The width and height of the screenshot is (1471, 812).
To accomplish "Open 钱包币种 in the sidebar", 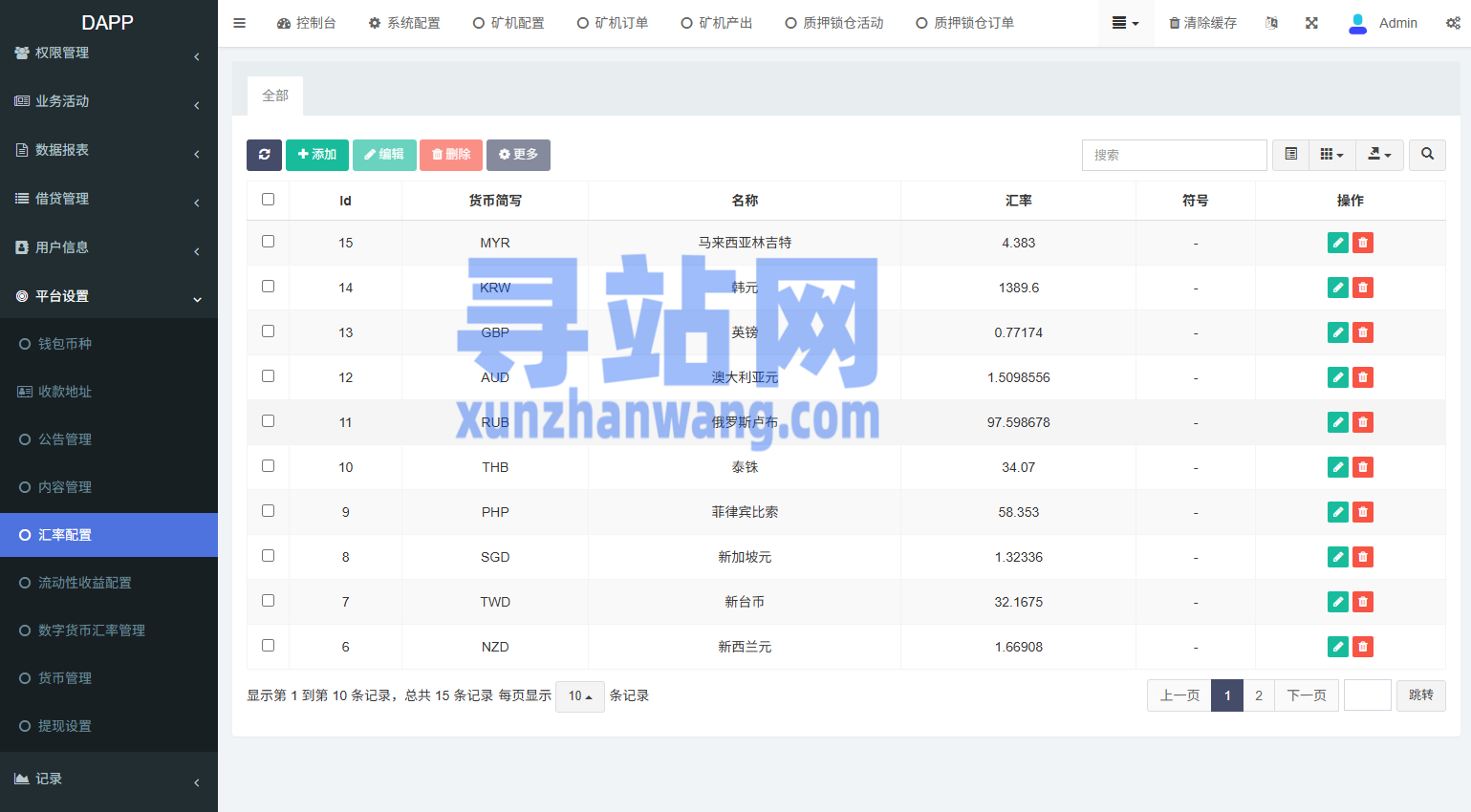I will point(65,344).
